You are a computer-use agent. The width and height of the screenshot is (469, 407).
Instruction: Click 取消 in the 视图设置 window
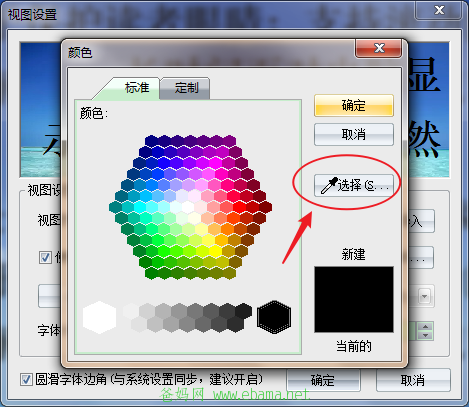click(413, 380)
